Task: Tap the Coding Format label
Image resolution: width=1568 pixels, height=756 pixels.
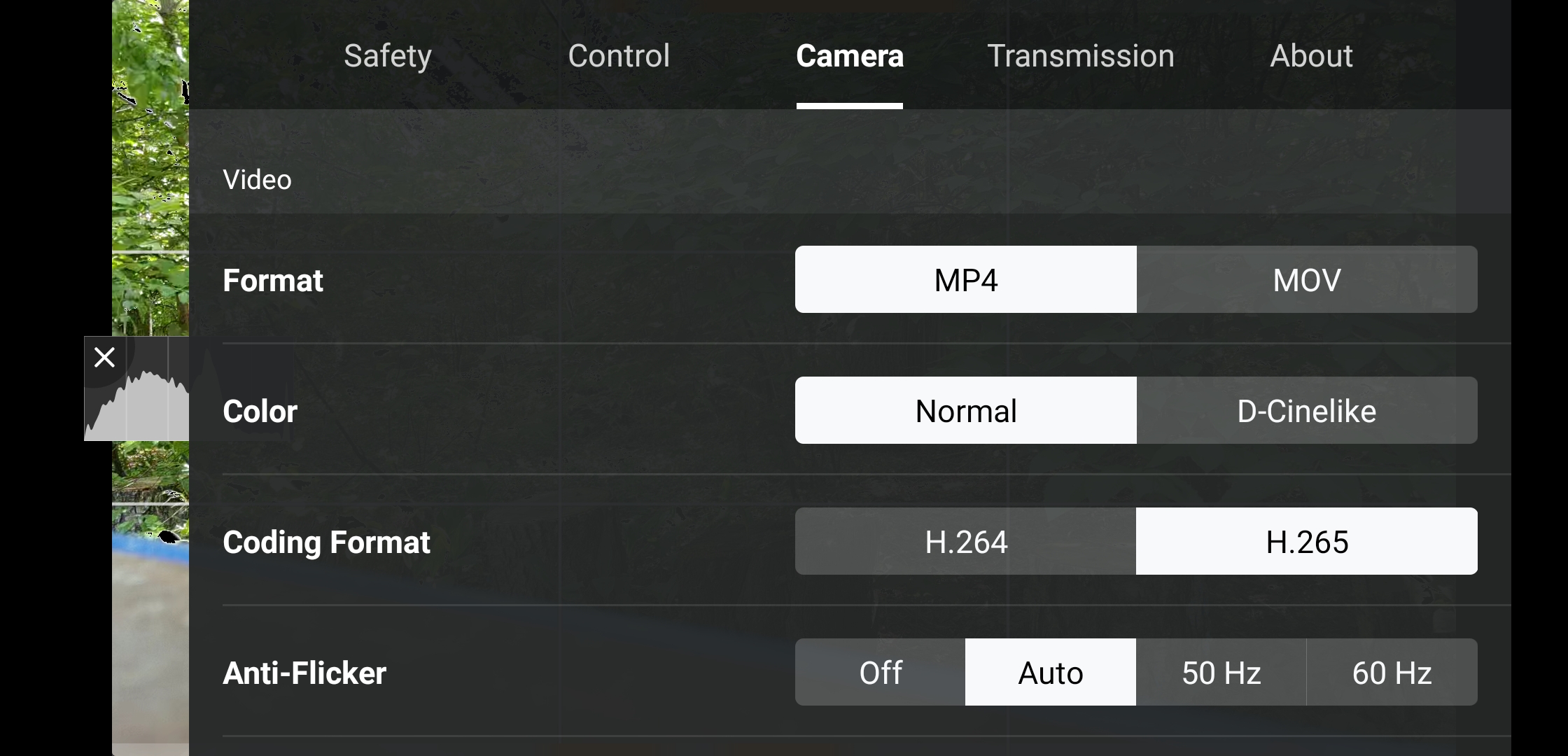Action: [326, 542]
